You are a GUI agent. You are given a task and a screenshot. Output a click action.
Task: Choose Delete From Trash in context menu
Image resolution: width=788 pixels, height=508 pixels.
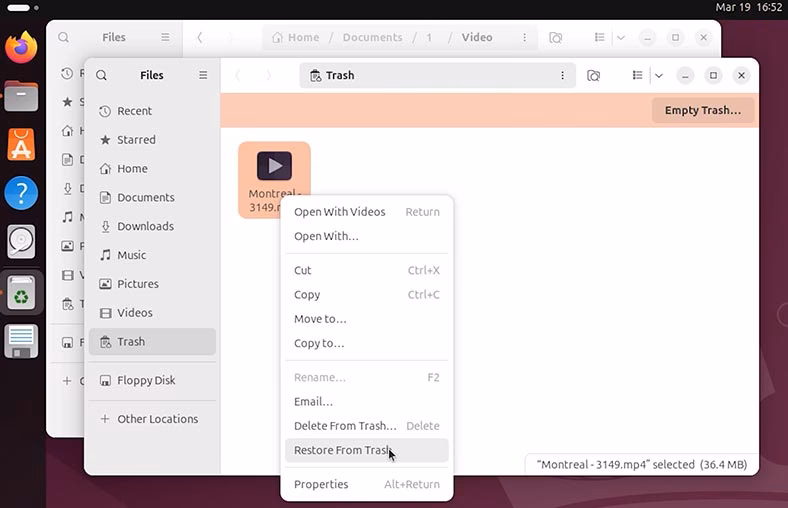345,426
